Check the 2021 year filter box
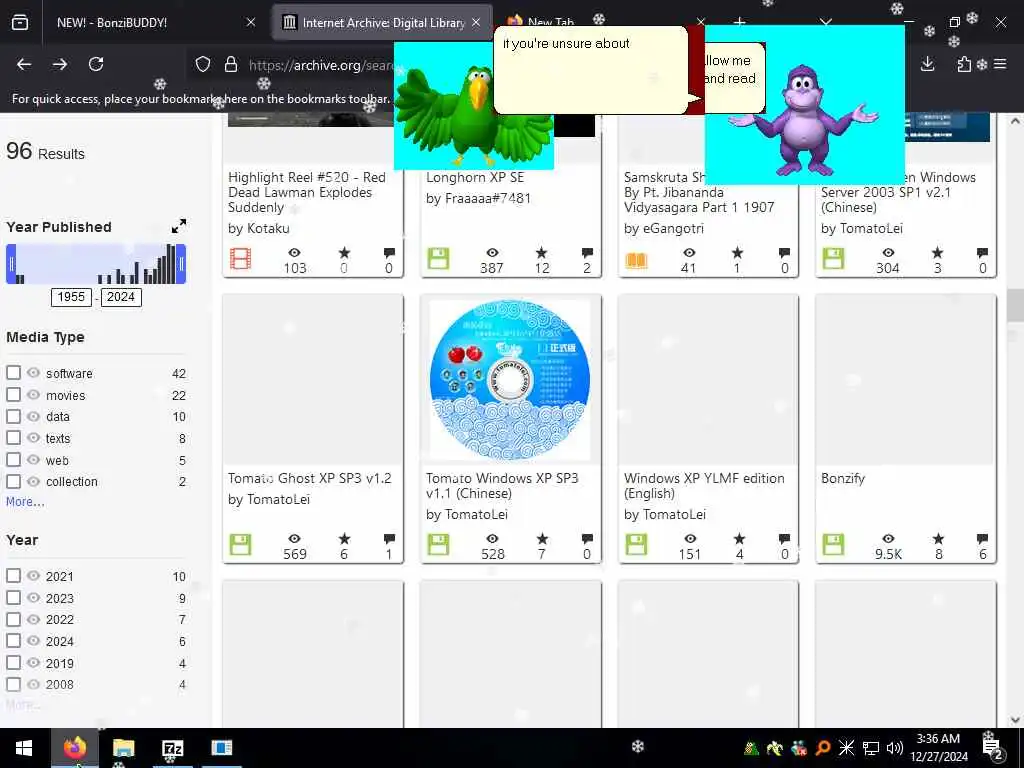This screenshot has width=1024, height=768. coord(14,576)
